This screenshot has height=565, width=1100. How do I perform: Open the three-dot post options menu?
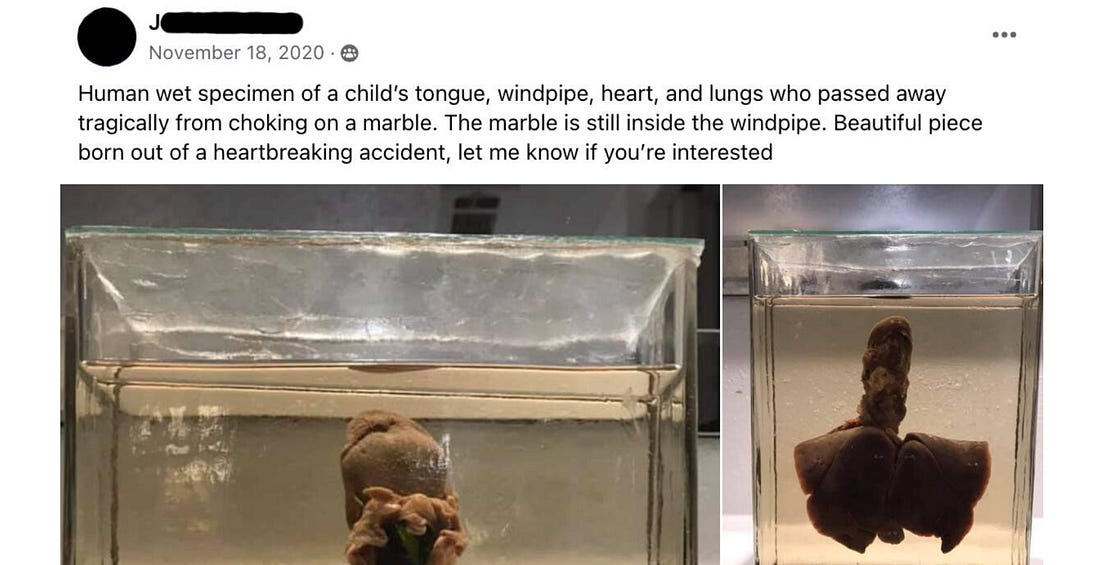tap(1004, 35)
